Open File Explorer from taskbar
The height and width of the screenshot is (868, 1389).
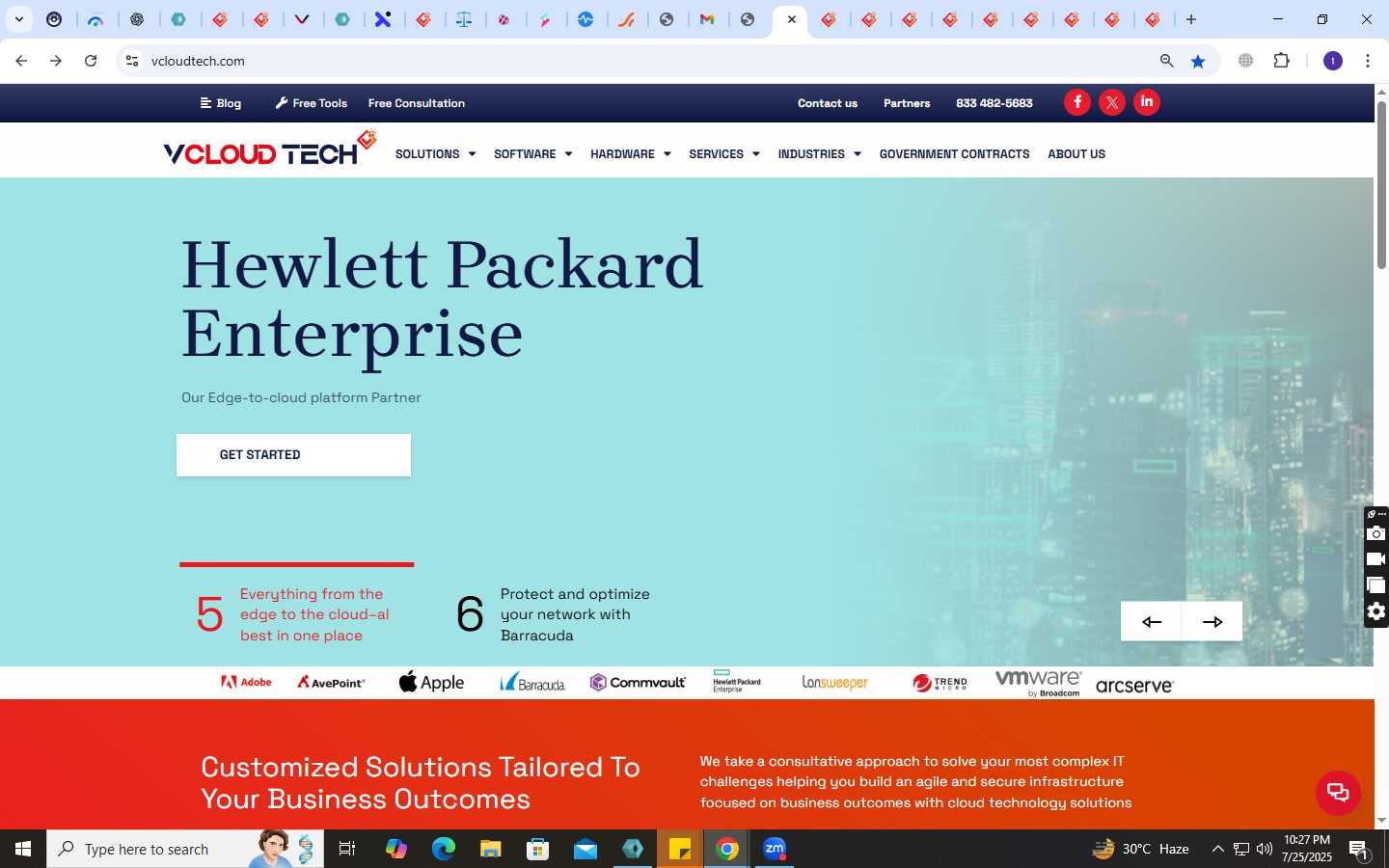click(491, 849)
